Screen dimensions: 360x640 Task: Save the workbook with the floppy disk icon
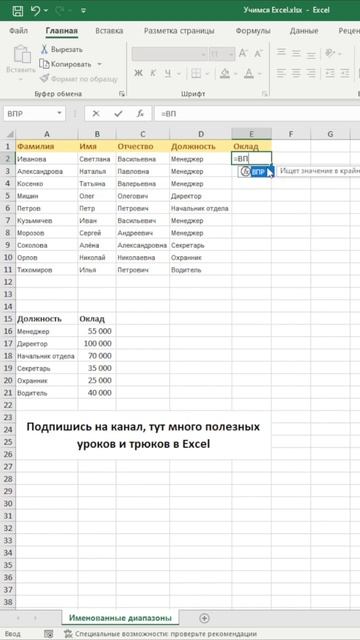pyautogui.click(x=18, y=10)
